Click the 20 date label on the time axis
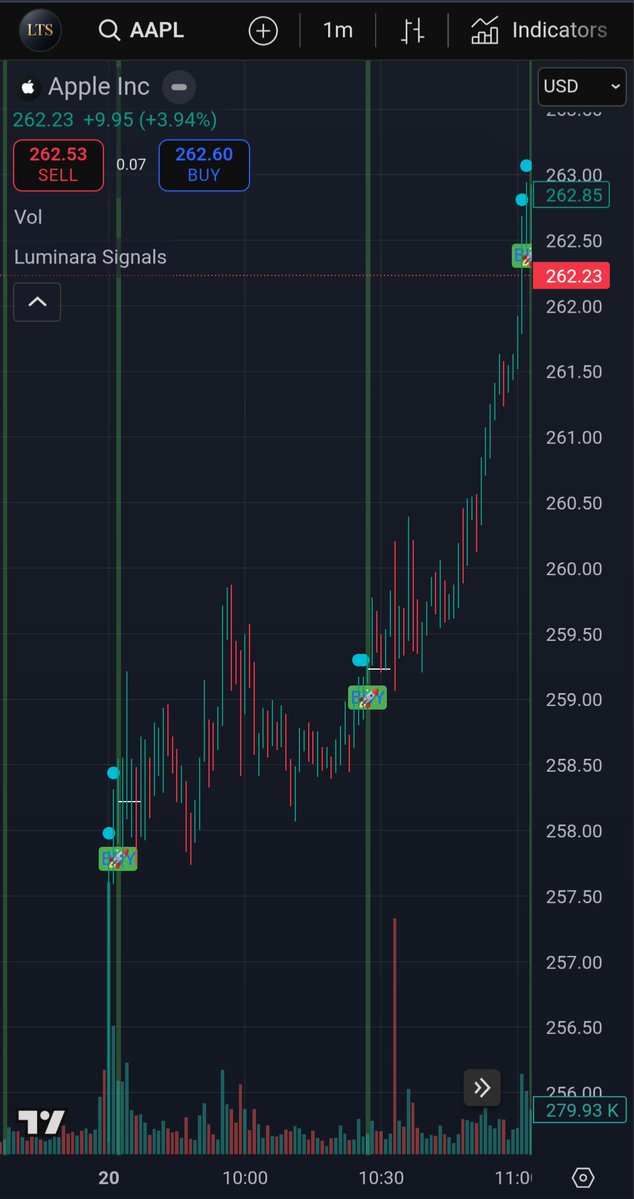 coord(109,1177)
